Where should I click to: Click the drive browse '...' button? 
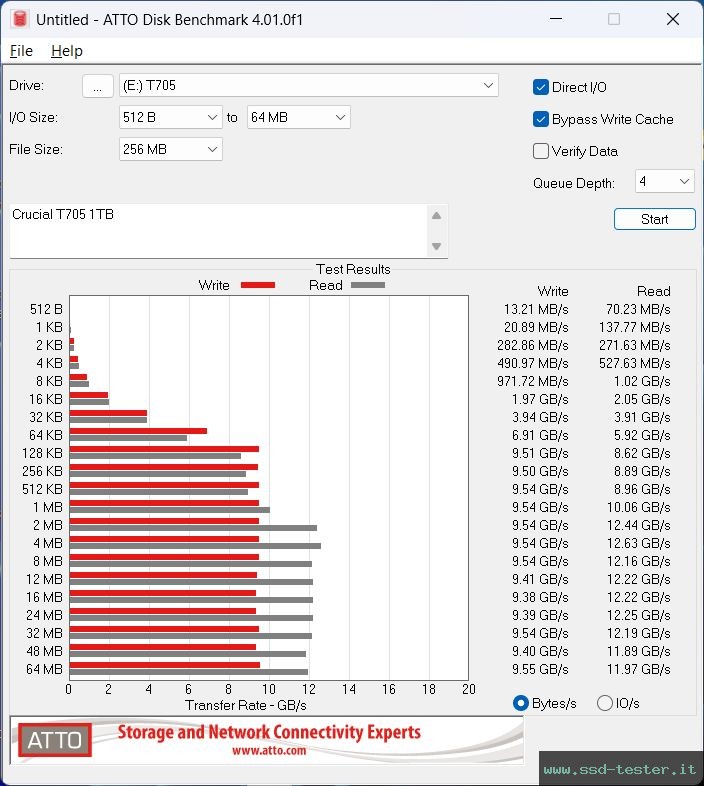pyautogui.click(x=97, y=86)
